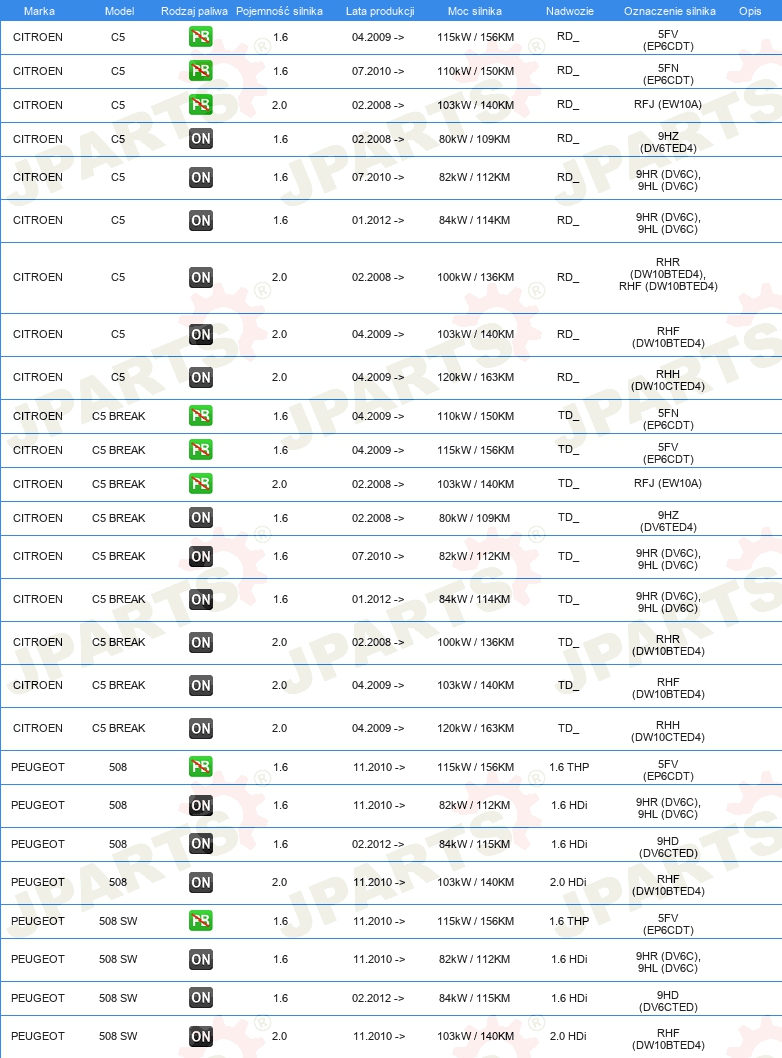
Task: Click diesel ON icon for Citroen C5 120kW/163KM
Action: pos(200,377)
